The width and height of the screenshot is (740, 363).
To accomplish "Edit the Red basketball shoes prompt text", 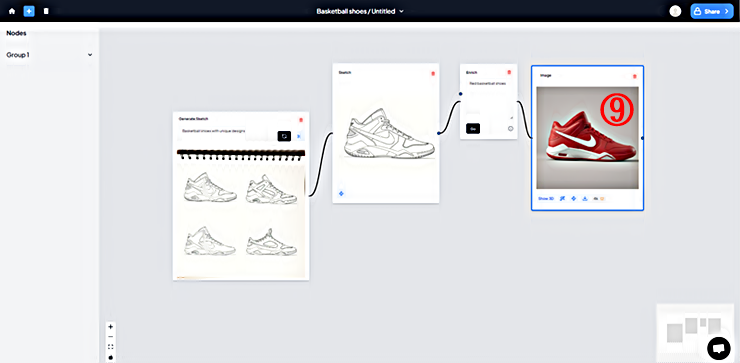I will 488,84.
